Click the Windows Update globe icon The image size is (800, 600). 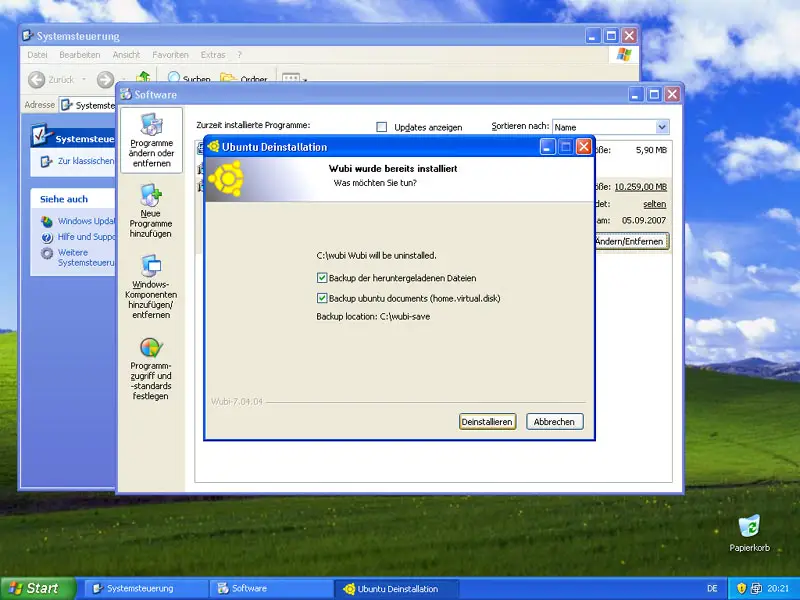47,221
